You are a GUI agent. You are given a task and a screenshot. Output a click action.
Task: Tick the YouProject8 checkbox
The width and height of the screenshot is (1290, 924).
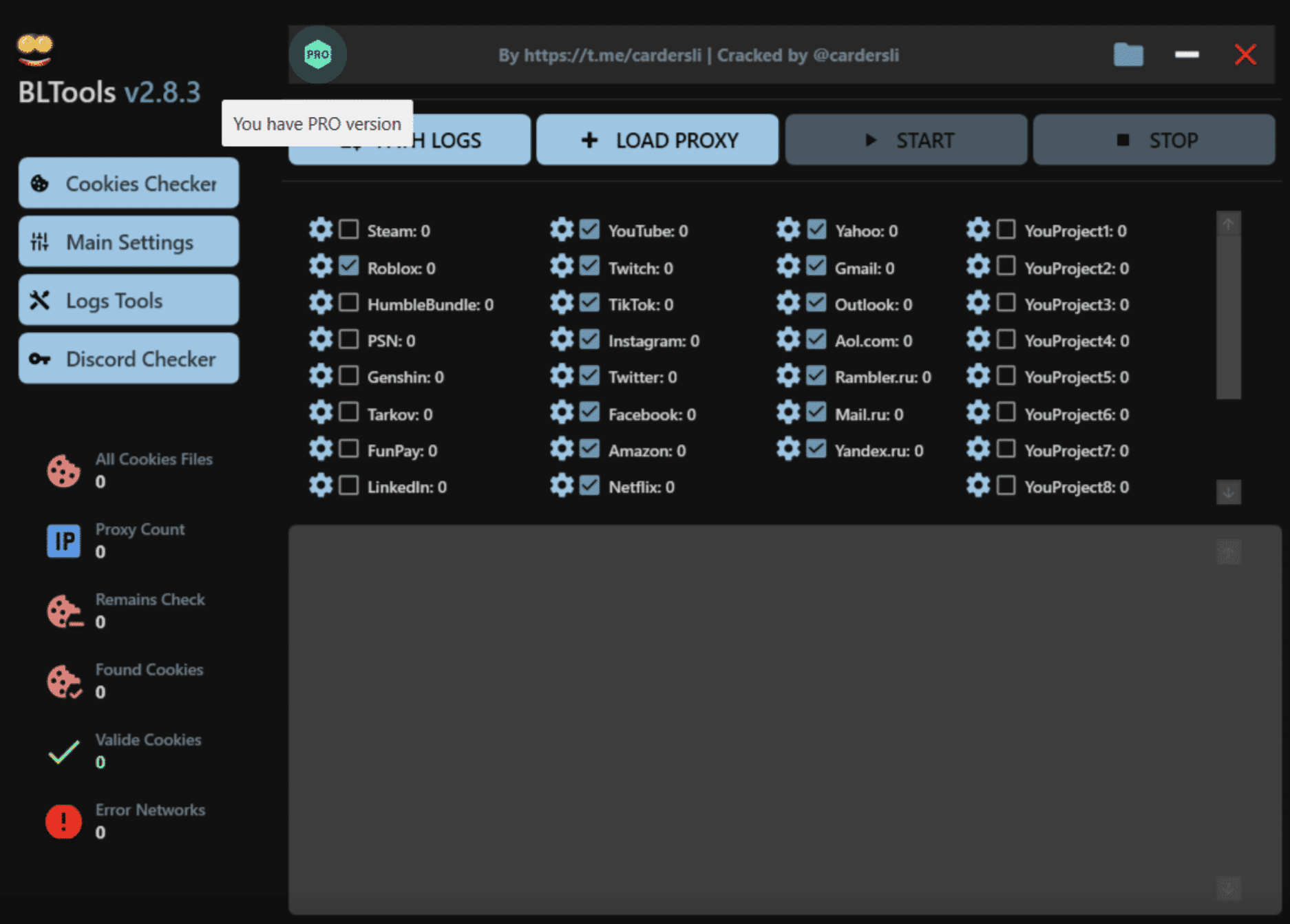coord(1006,486)
